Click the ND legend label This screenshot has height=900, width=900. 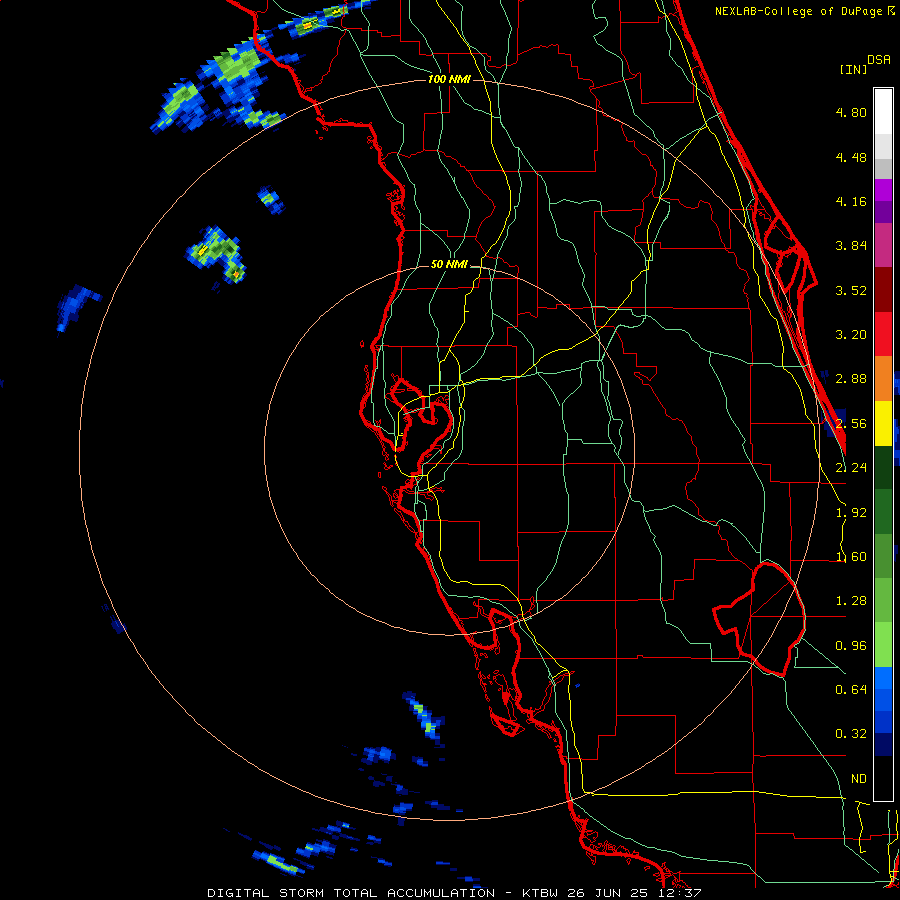pos(859,779)
